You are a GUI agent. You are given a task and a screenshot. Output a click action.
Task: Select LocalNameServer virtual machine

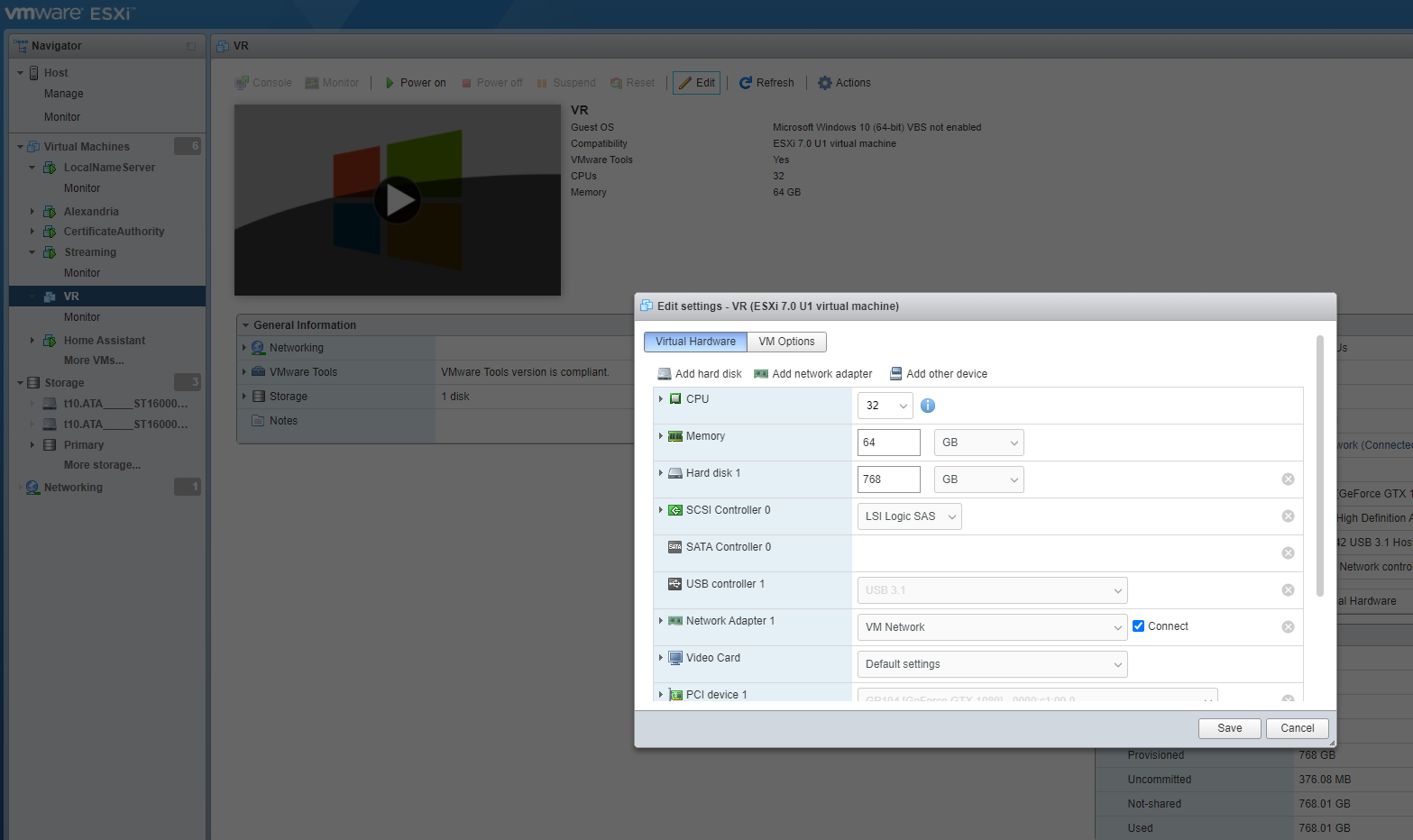point(109,168)
